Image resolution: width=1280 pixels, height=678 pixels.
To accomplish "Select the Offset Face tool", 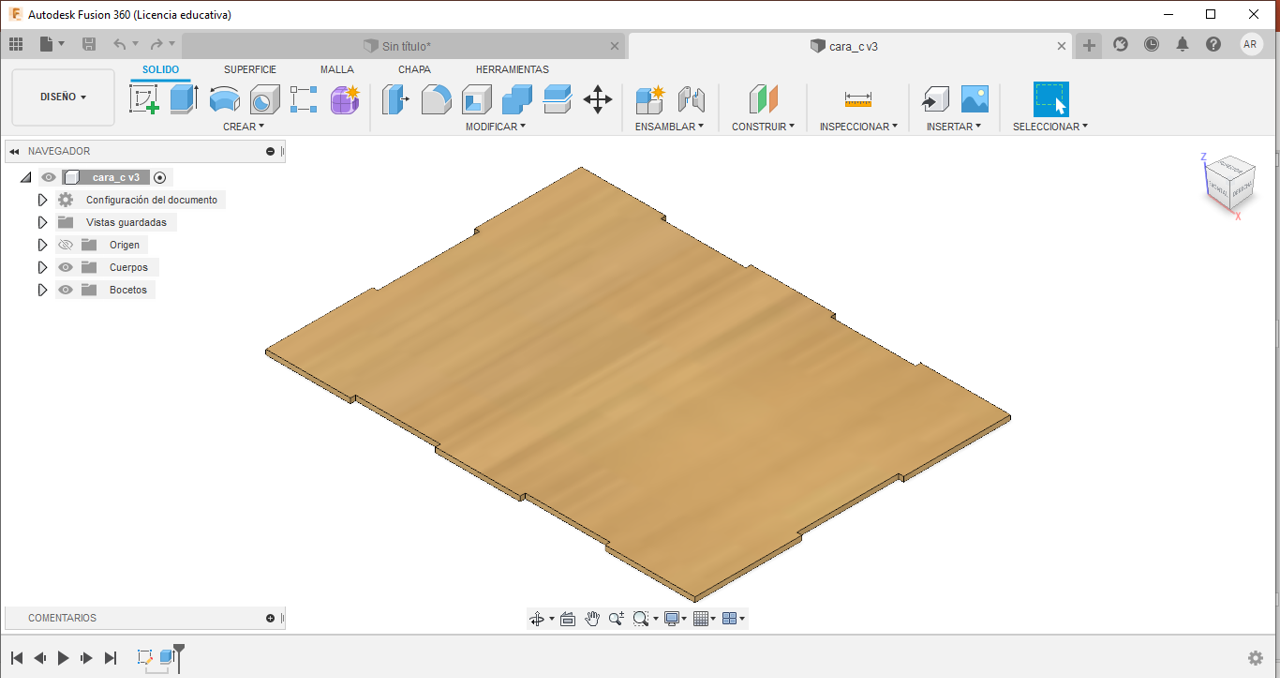I will coord(557,99).
